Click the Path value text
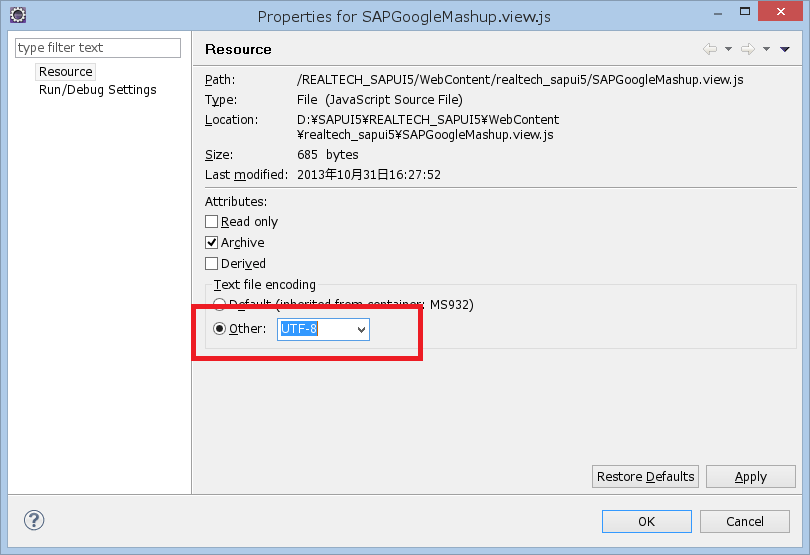This screenshot has height=555, width=810. pos(520,80)
